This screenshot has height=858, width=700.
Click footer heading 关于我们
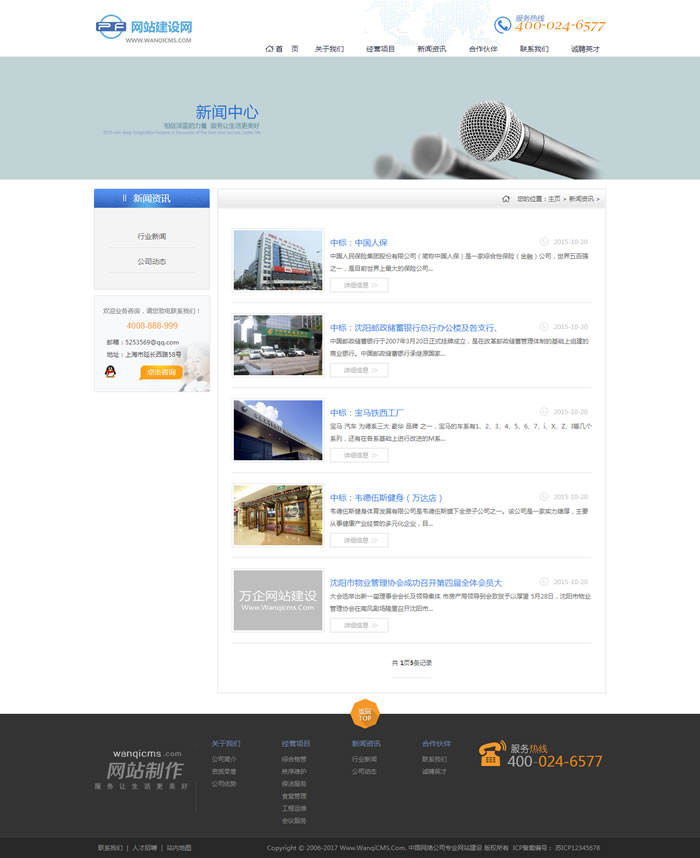coord(226,744)
